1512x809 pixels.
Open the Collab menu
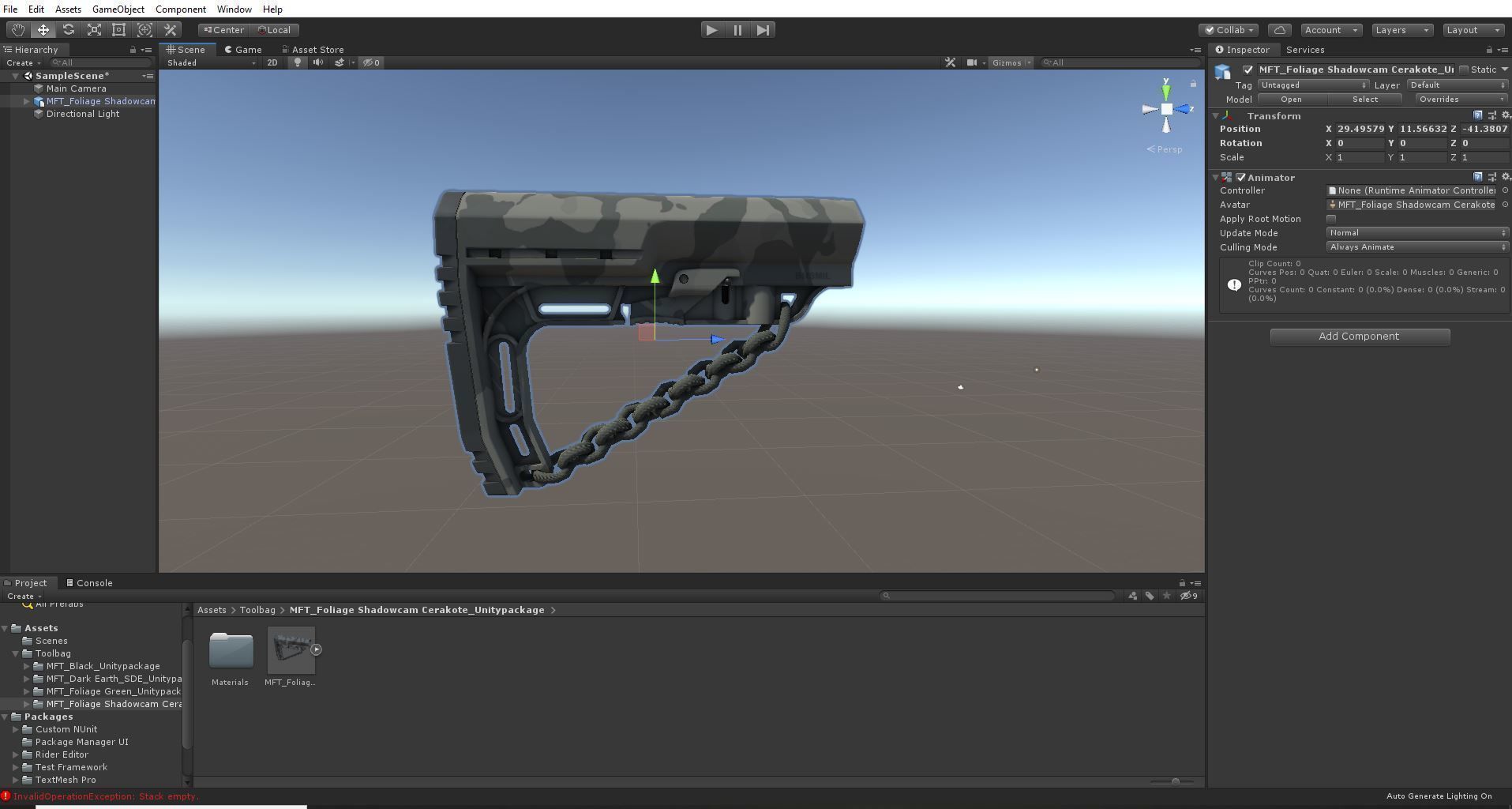(1230, 30)
